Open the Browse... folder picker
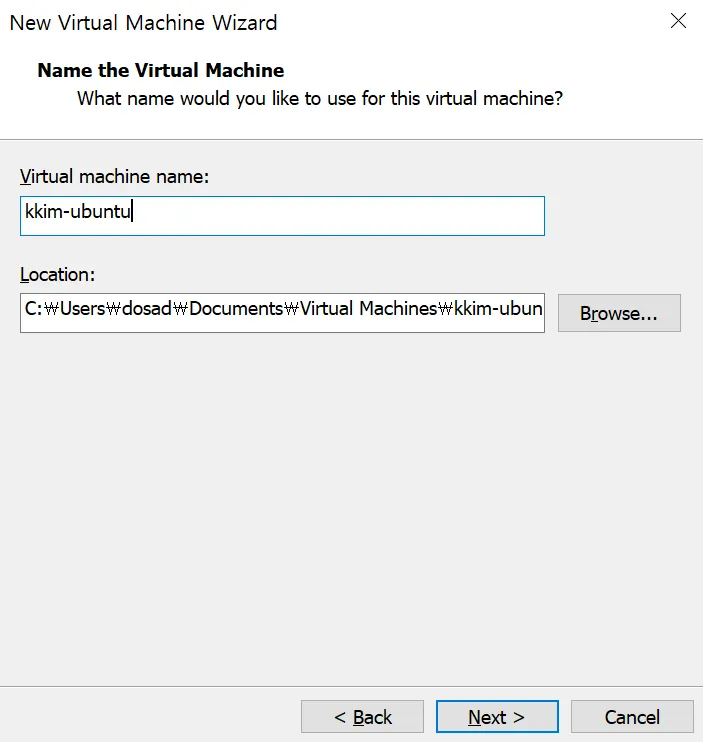 (x=619, y=313)
